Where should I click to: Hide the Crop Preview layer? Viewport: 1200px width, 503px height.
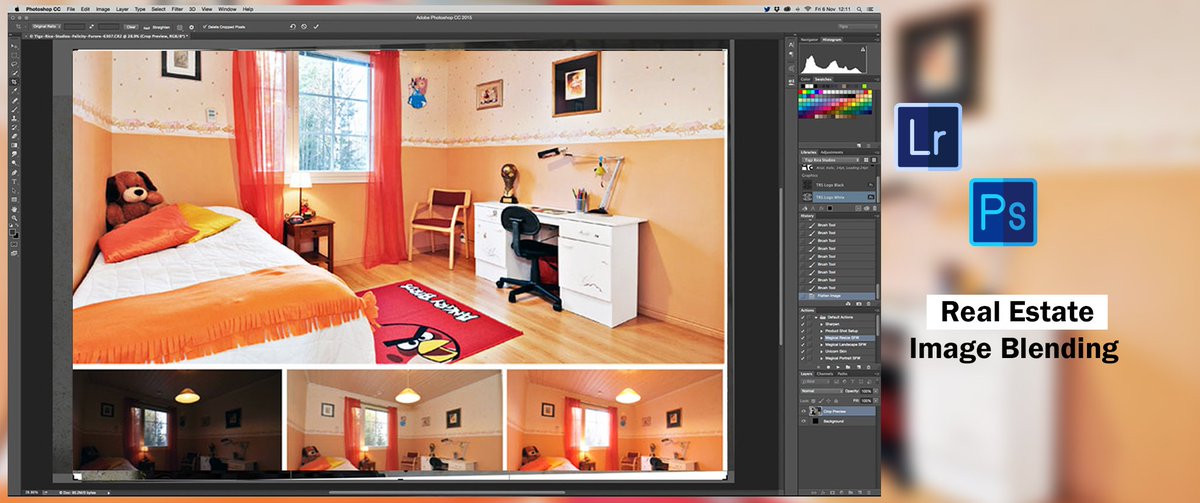pyautogui.click(x=803, y=411)
